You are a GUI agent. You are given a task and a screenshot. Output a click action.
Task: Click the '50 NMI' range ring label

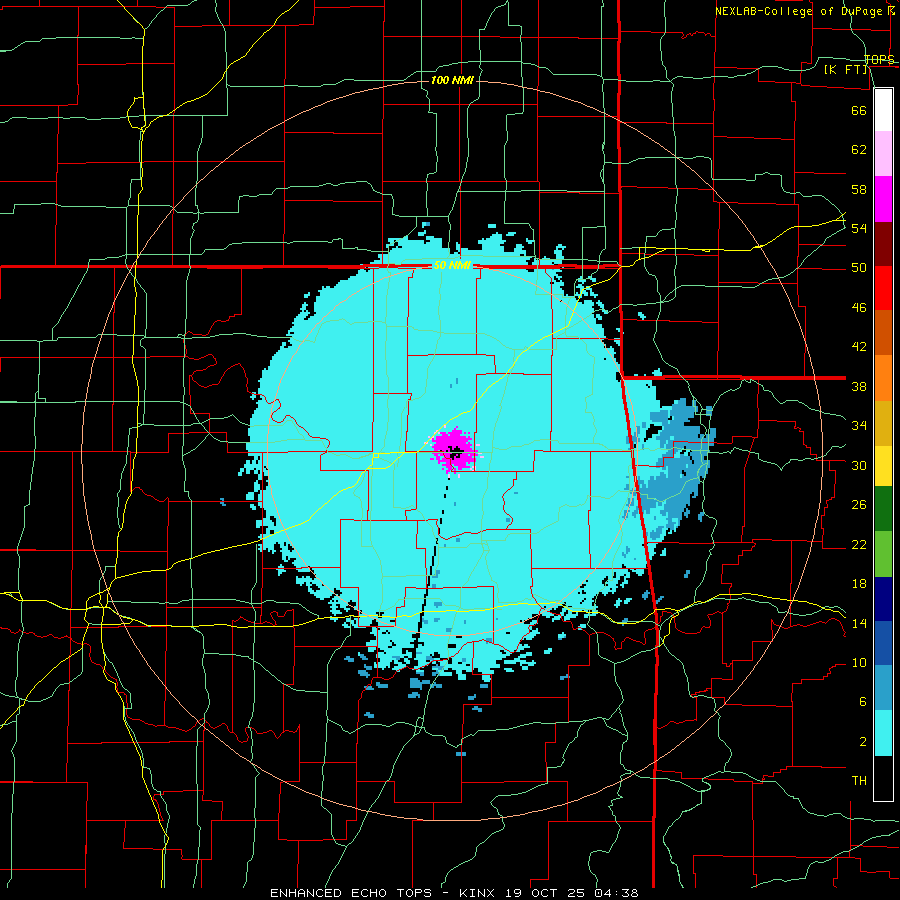[x=452, y=265]
